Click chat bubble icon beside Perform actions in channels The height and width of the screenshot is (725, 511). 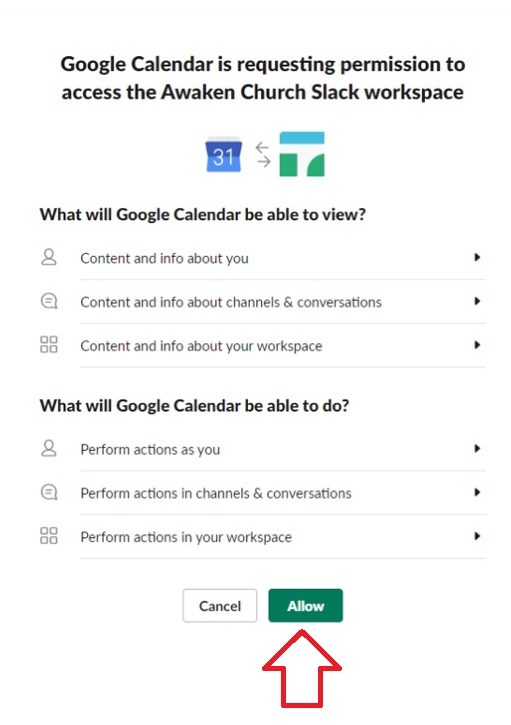point(49,492)
